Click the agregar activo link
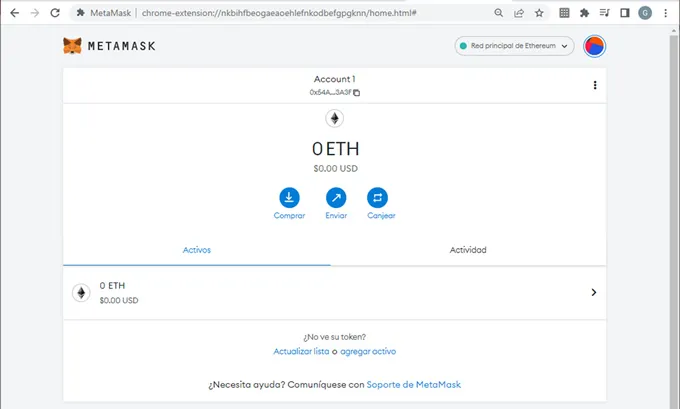This screenshot has height=409, width=680. tap(370, 351)
